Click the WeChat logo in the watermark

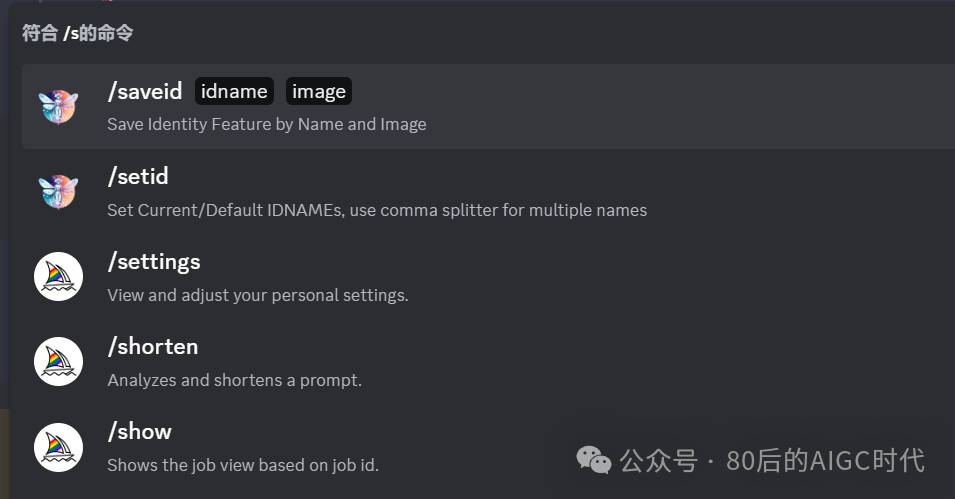[594, 460]
